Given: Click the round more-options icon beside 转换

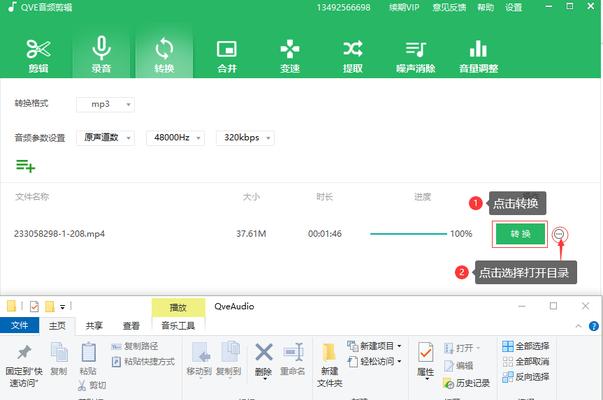Looking at the screenshot, I should (x=560, y=234).
